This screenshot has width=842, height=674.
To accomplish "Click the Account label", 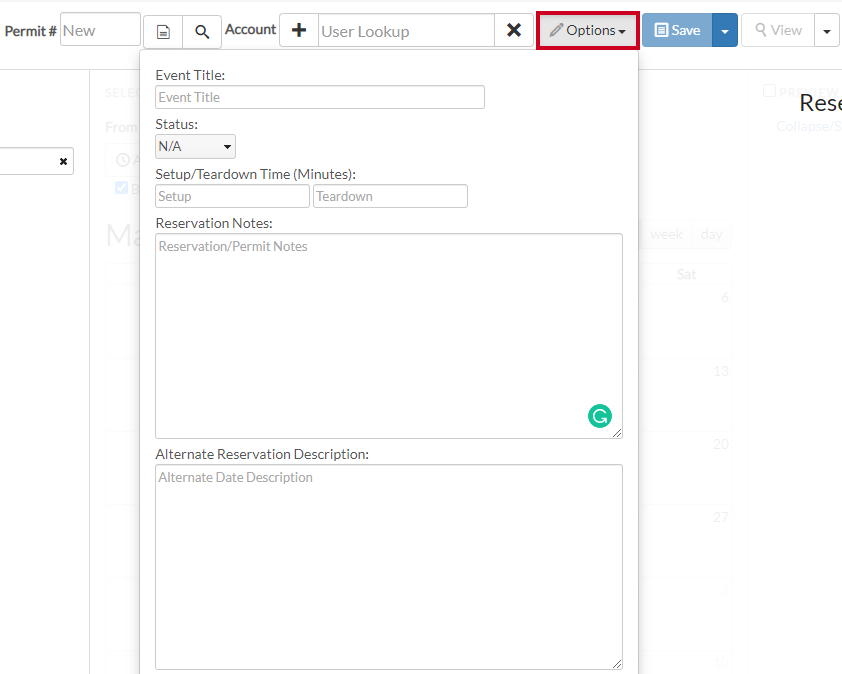I will tap(250, 29).
